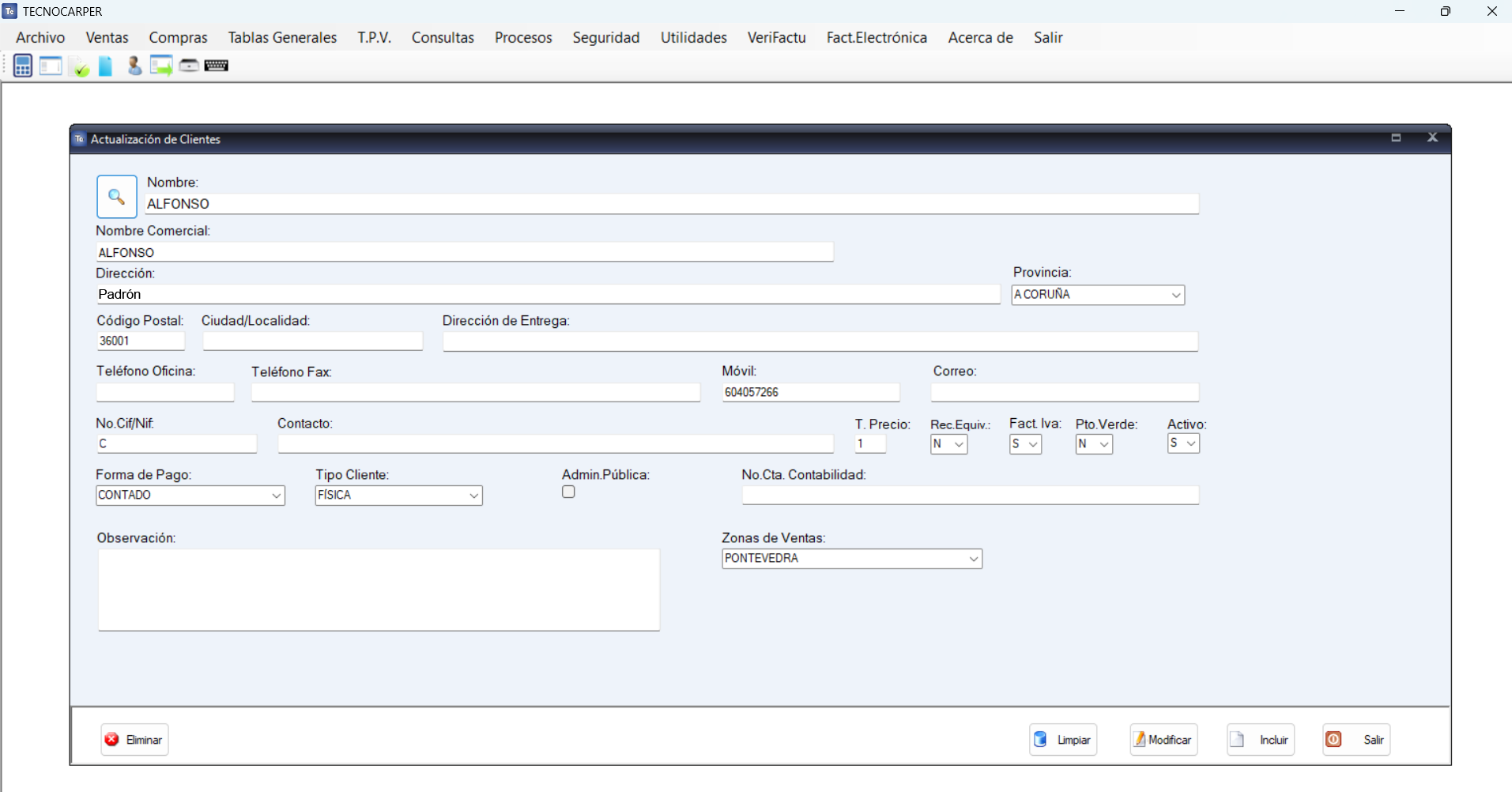Screen dimensions: 1512x792
Task: Click the document with green checkmark icon
Action: tap(79, 66)
